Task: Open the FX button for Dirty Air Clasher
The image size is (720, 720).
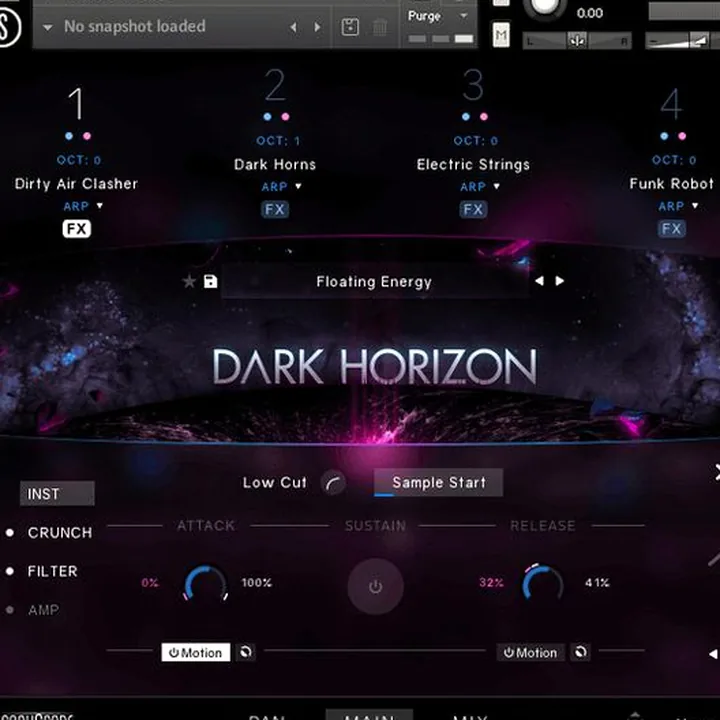Action: click(x=77, y=229)
